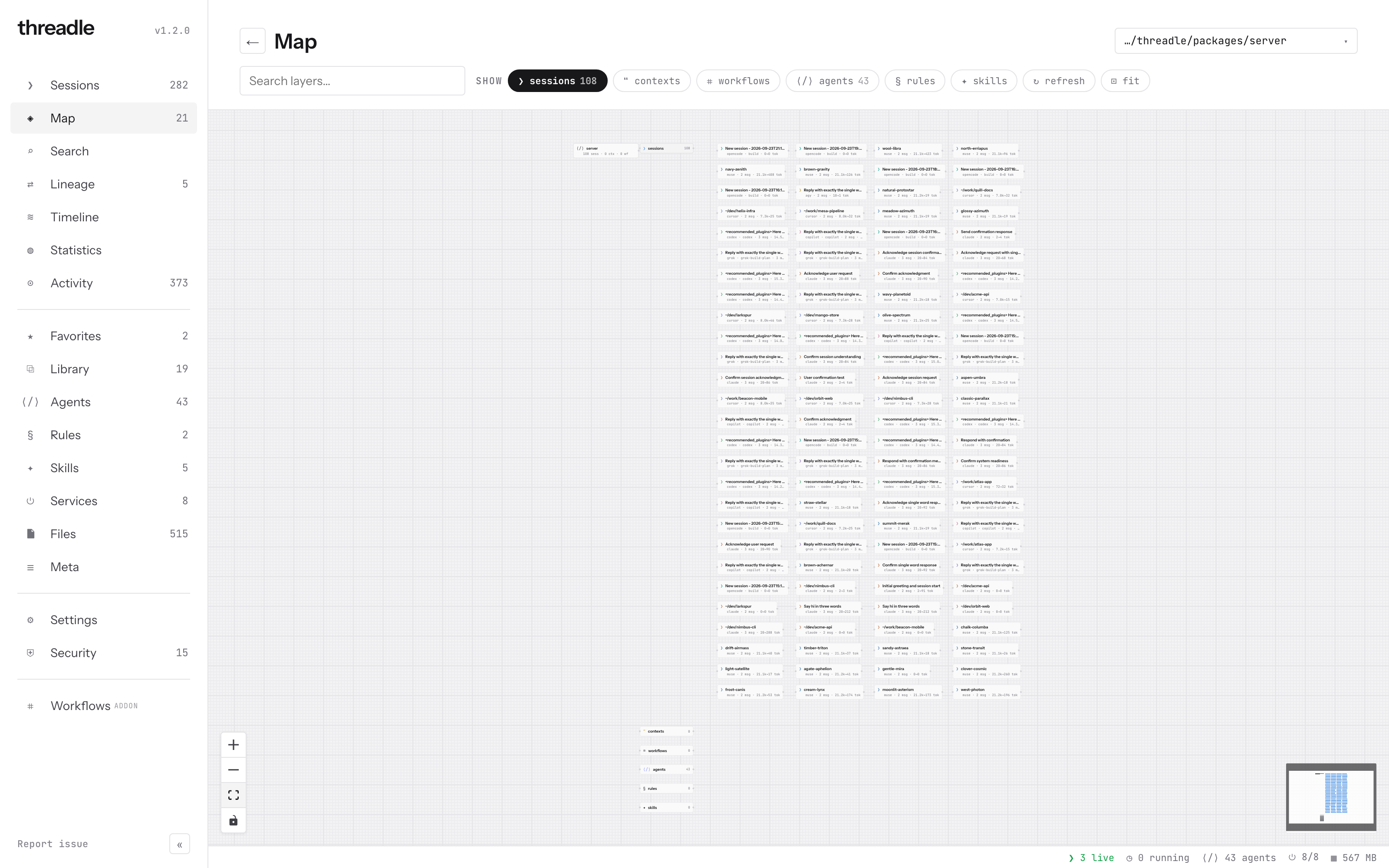Open Agents in the sidebar
The height and width of the screenshot is (868, 1389).
(x=103, y=402)
